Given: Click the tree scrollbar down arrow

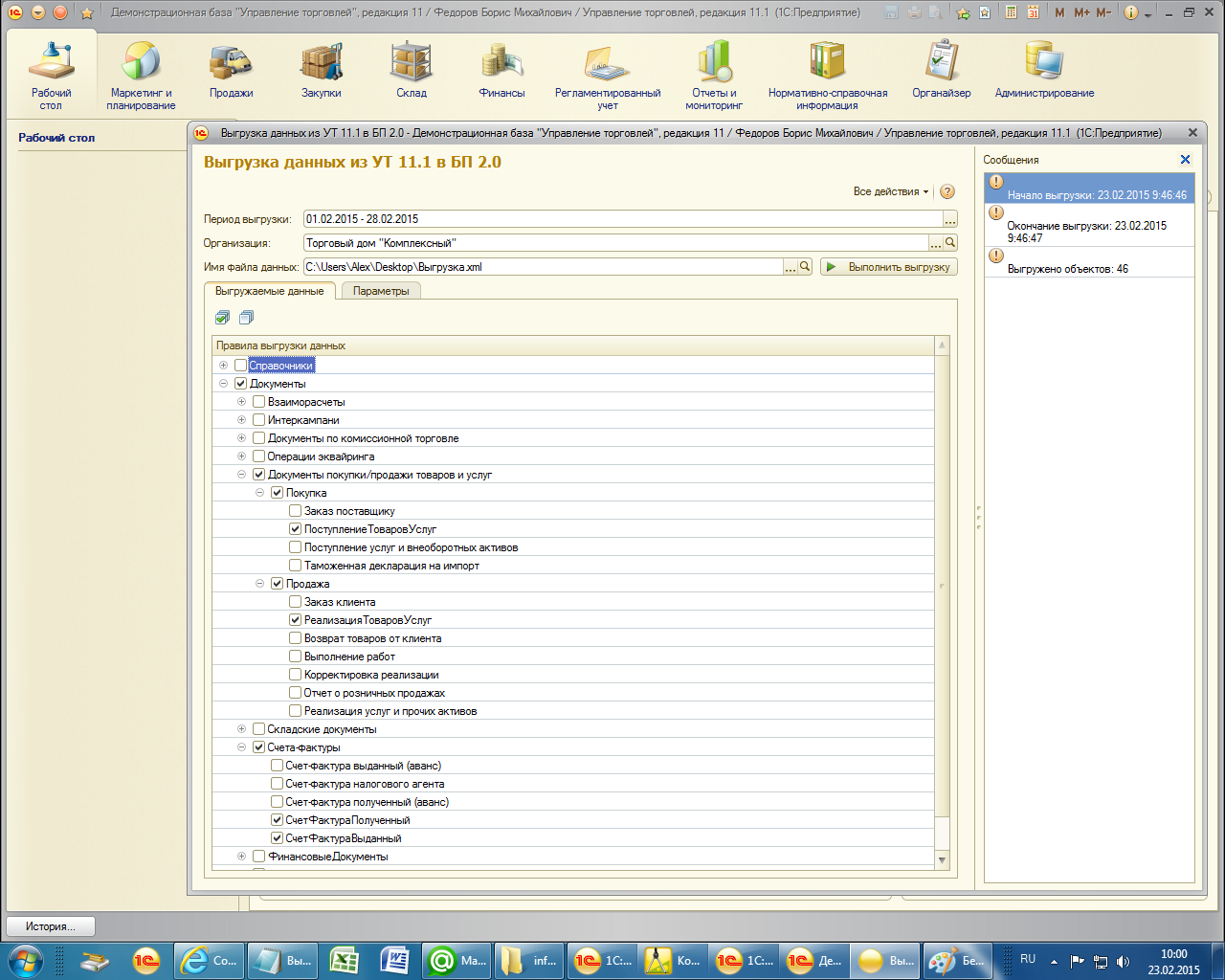Looking at the screenshot, I should click(942, 860).
